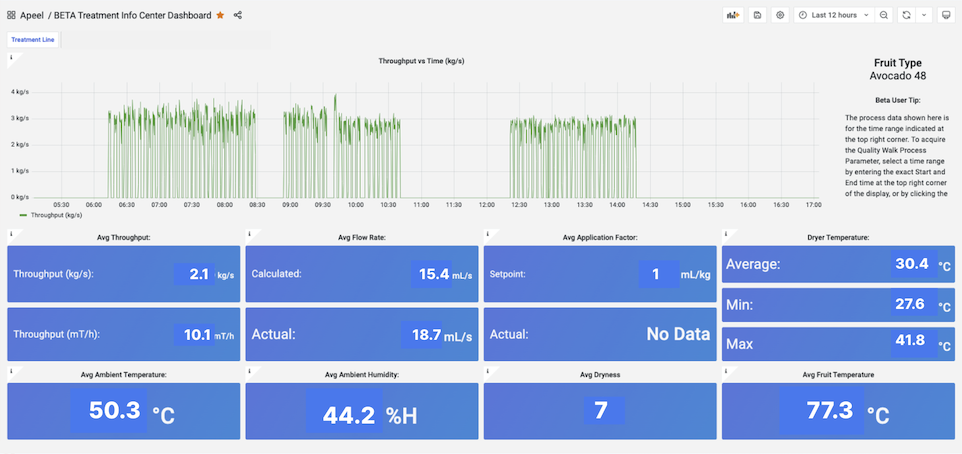Image resolution: width=962 pixels, height=454 pixels.
Task: Open the Apeel folder breadcrumb
Action: [x=32, y=15]
